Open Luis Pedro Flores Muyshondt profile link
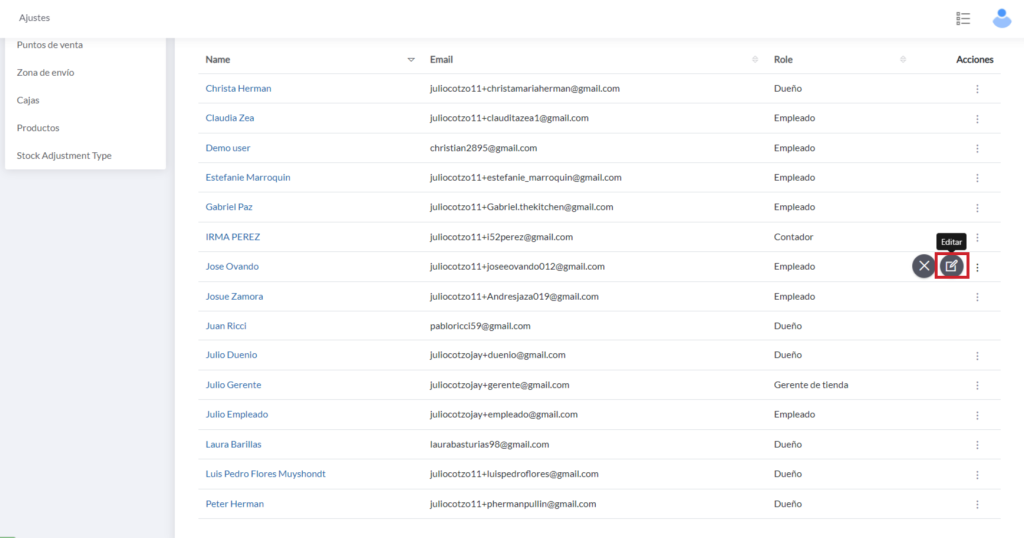 click(265, 474)
